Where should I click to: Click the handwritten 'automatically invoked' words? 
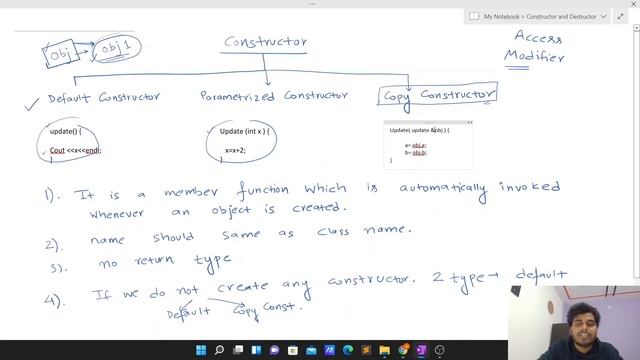(x=480, y=189)
